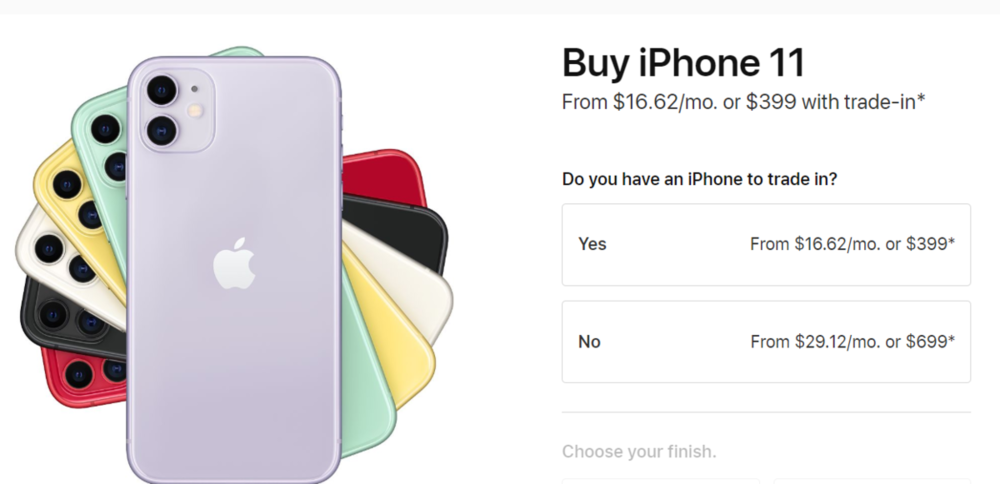Click the "Buy iPhone 11" heading
The image size is (1000, 484).
click(x=683, y=64)
